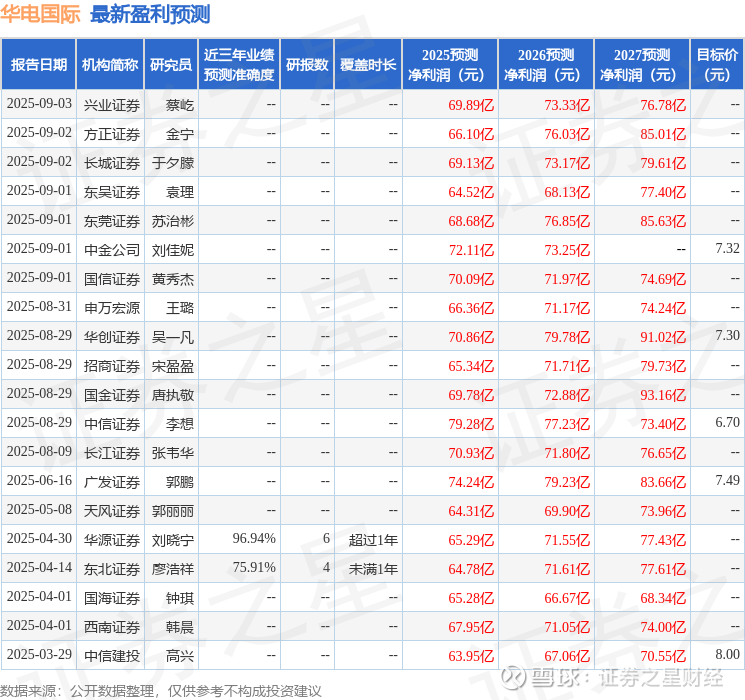Screen dimensions: 745x700
Task: Select the 国海证券 institution cell
Action: pyautogui.click(x=112, y=598)
